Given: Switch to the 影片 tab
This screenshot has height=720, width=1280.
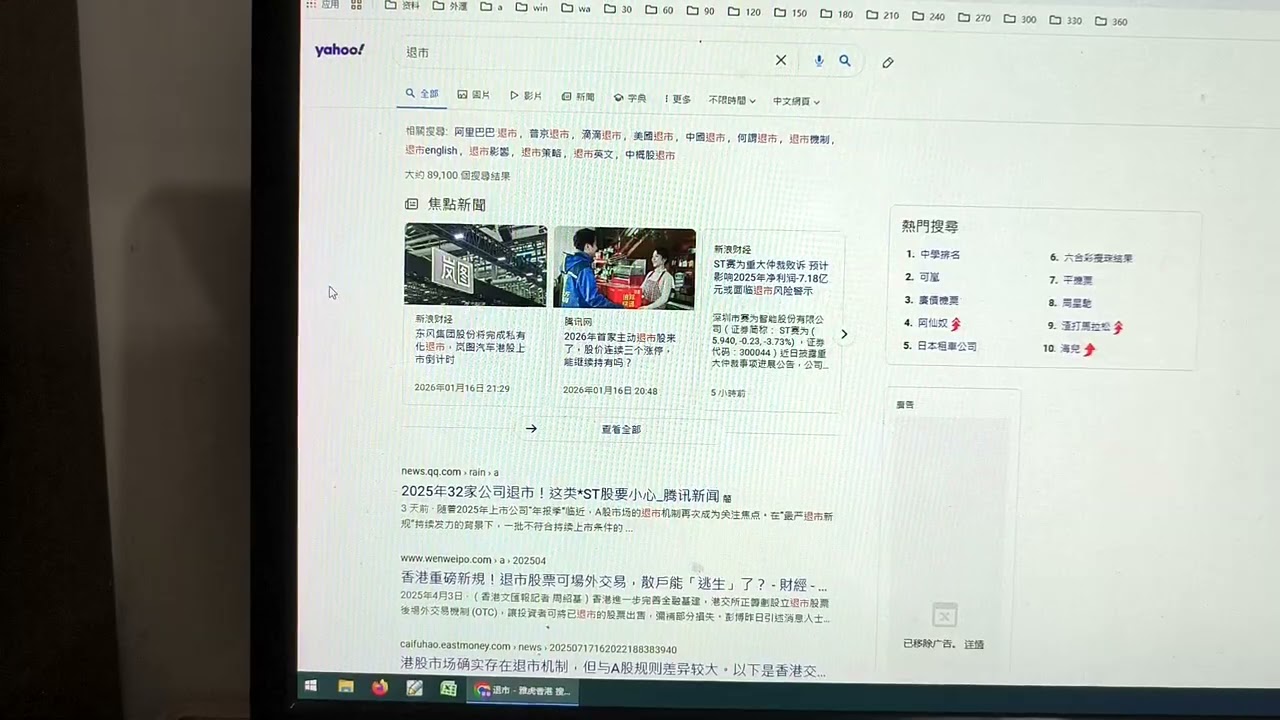Looking at the screenshot, I should (x=526, y=96).
